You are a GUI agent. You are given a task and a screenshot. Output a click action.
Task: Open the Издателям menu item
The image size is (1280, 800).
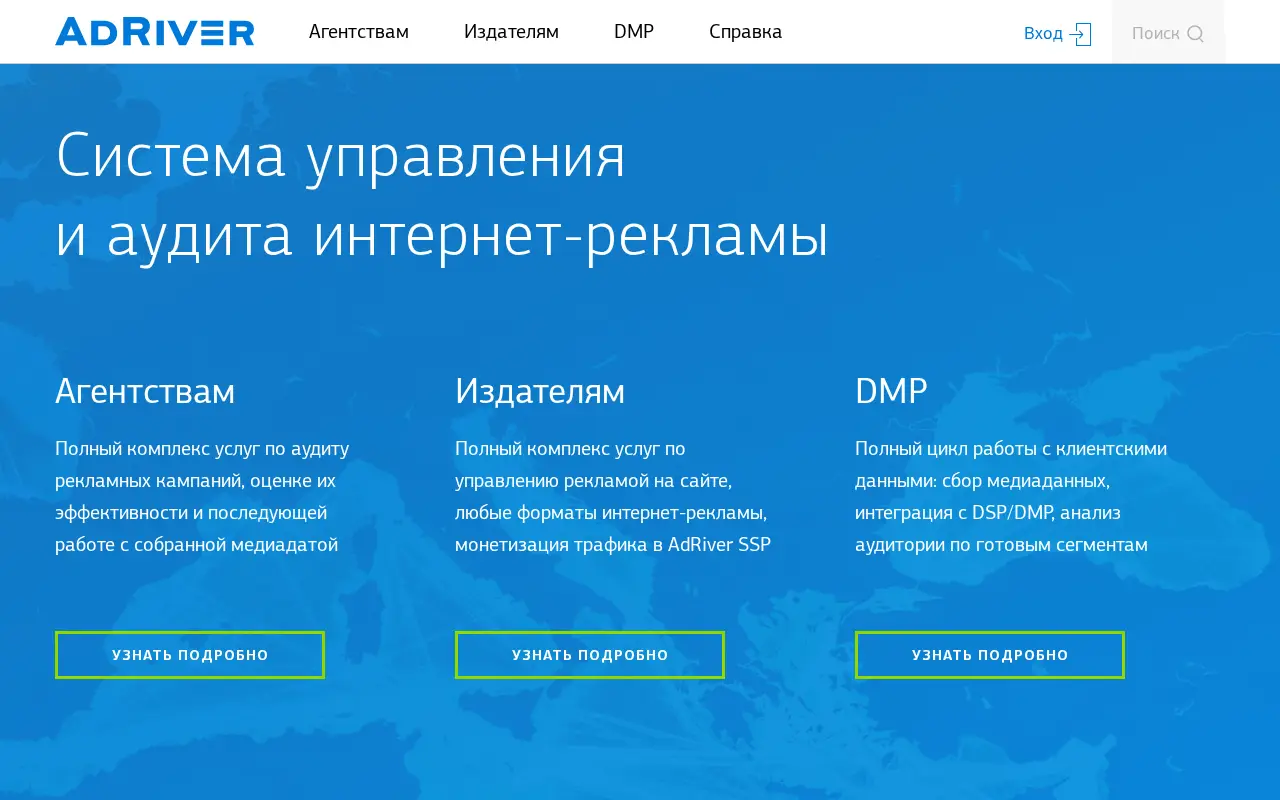(x=511, y=32)
